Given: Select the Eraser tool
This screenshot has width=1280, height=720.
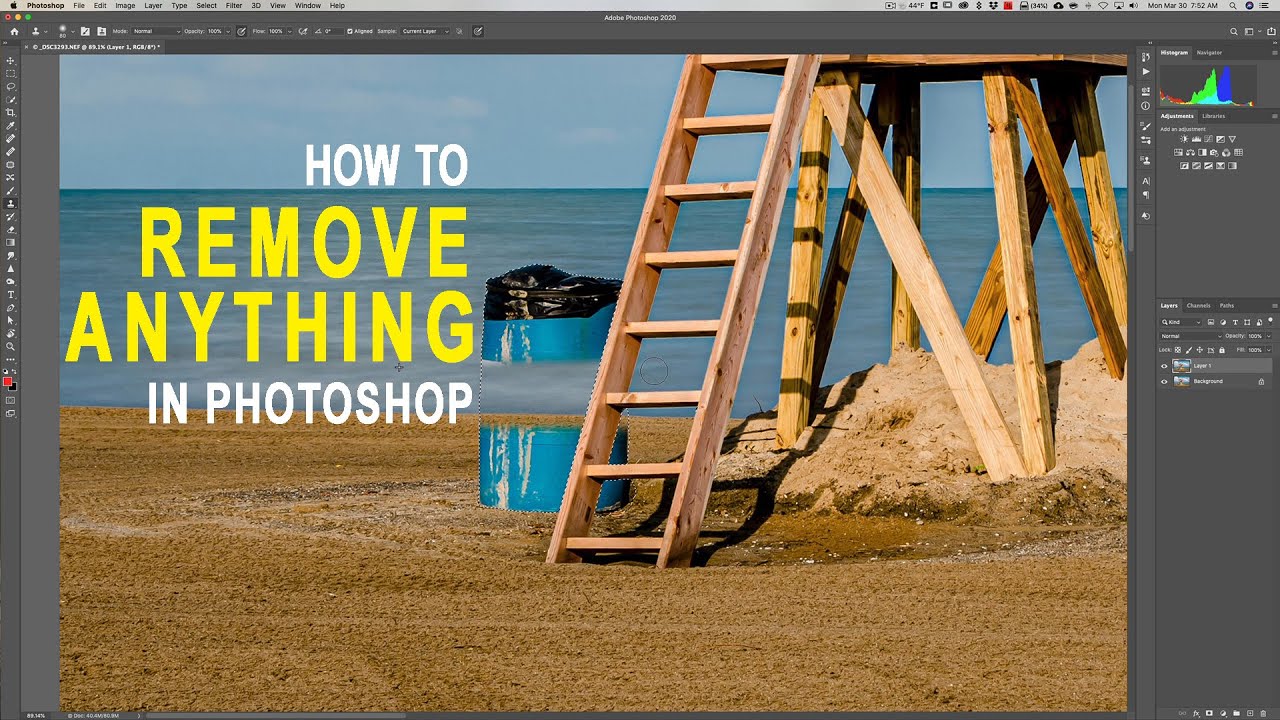Looking at the screenshot, I should 11,230.
